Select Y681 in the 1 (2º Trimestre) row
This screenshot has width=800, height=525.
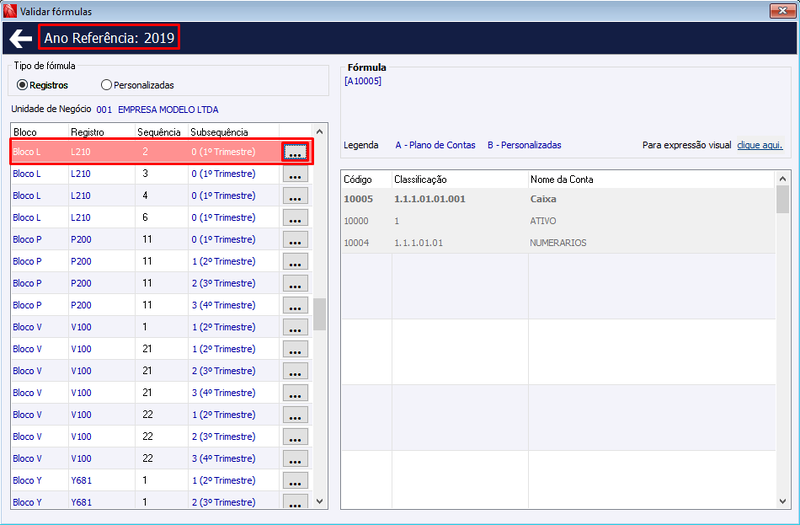81,481
